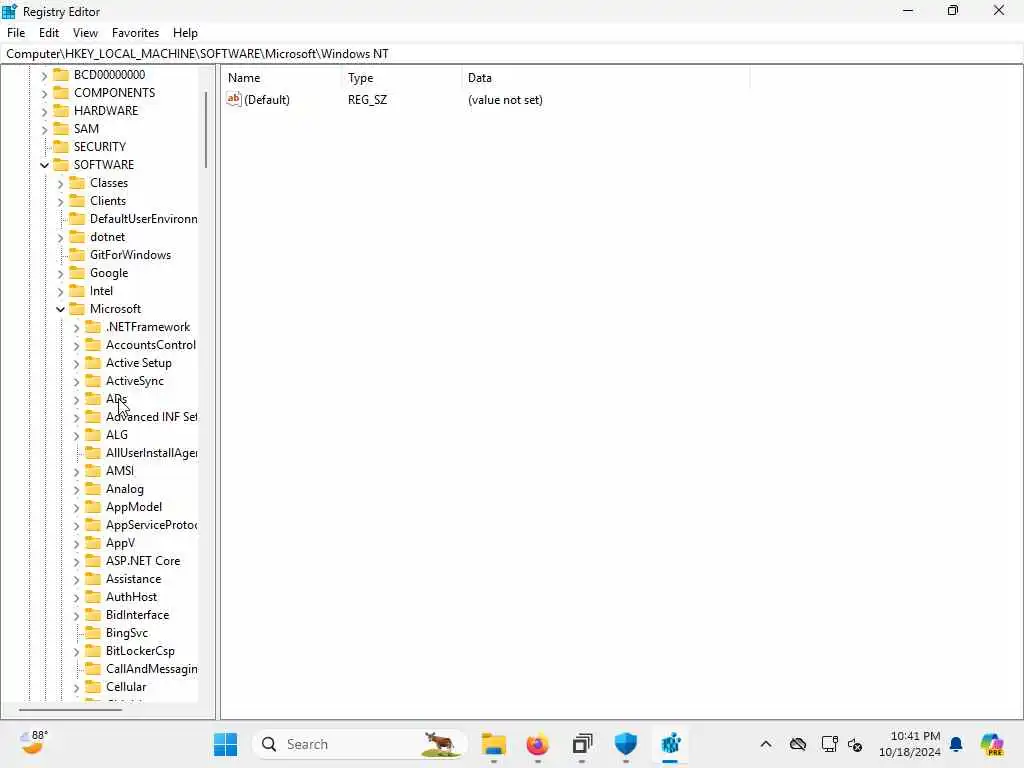Viewport: 1024px width, 768px height.
Task: Open the View menu
Action: (x=85, y=33)
